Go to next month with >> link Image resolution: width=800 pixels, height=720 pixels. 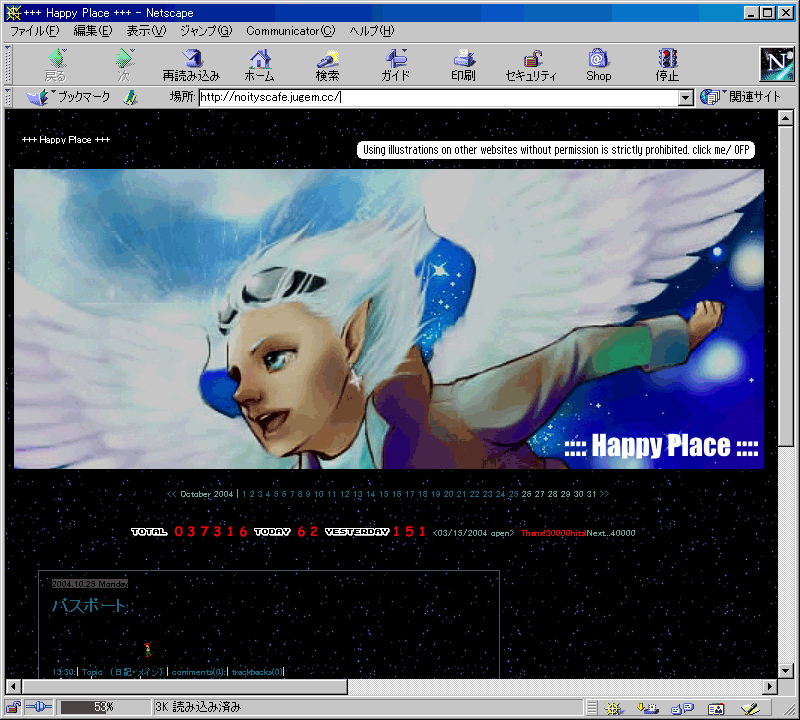coord(605,494)
